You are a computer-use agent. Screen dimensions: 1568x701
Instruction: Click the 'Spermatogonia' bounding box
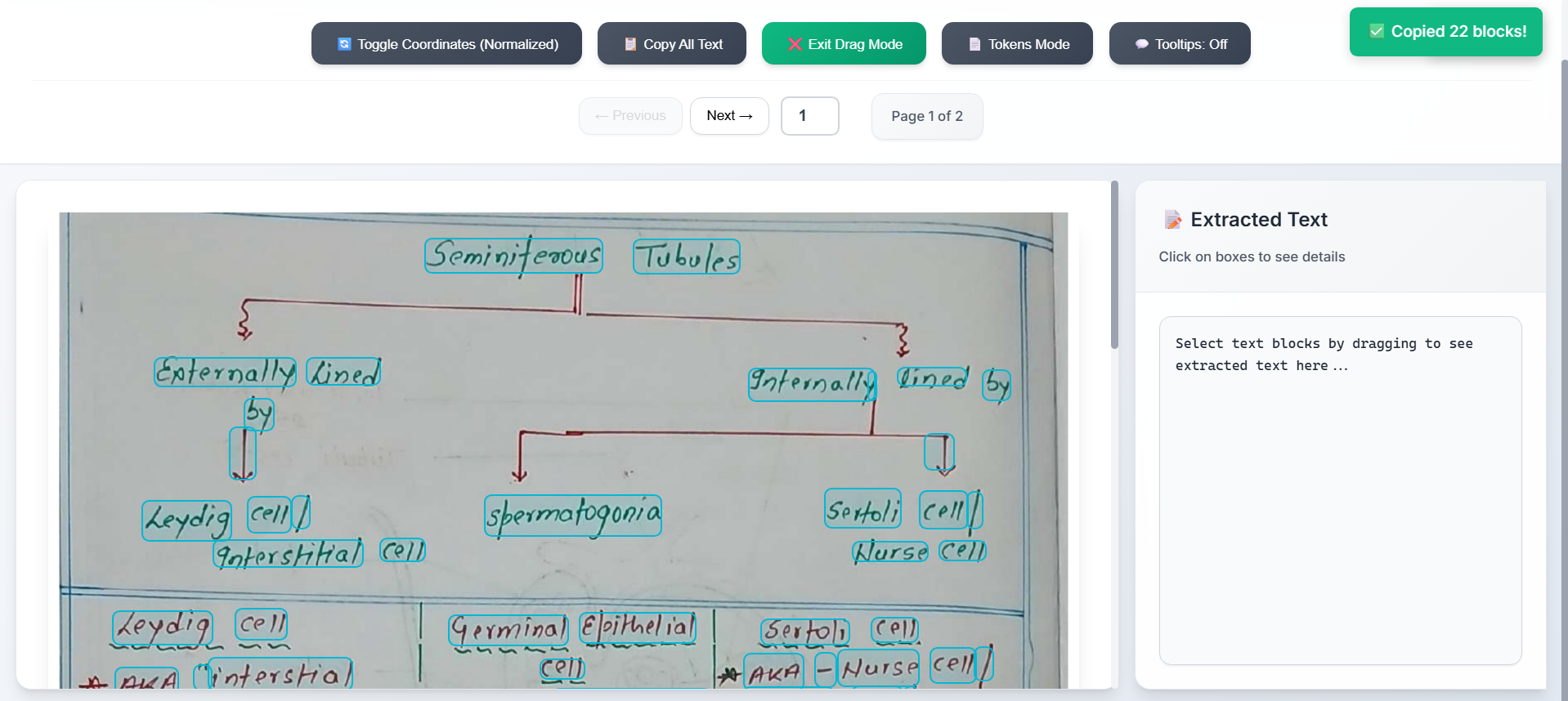[x=572, y=516]
